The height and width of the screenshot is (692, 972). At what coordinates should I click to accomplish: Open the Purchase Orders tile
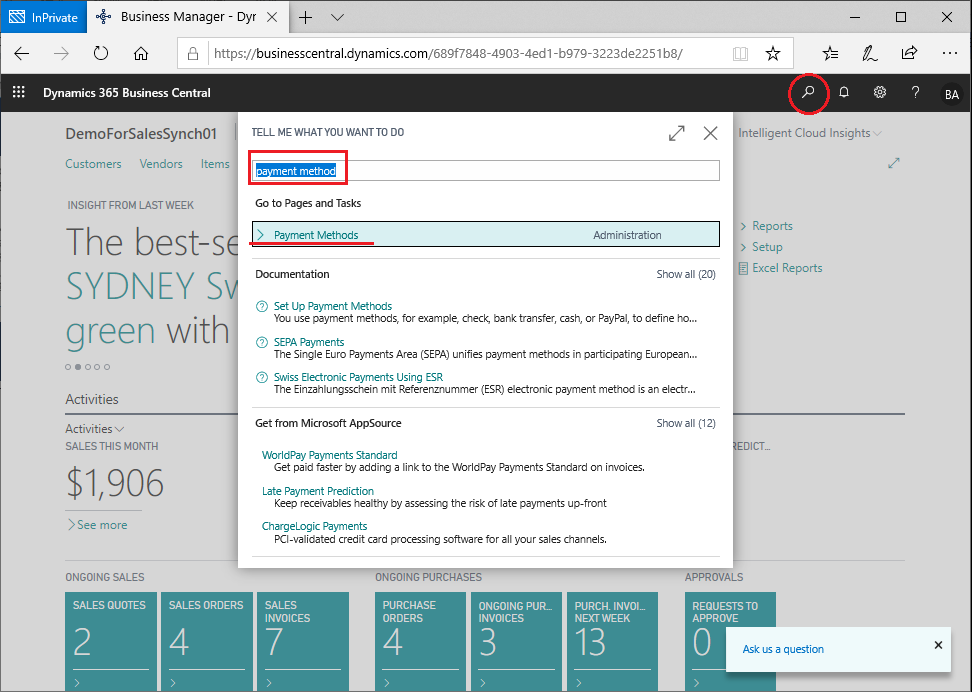coord(420,642)
